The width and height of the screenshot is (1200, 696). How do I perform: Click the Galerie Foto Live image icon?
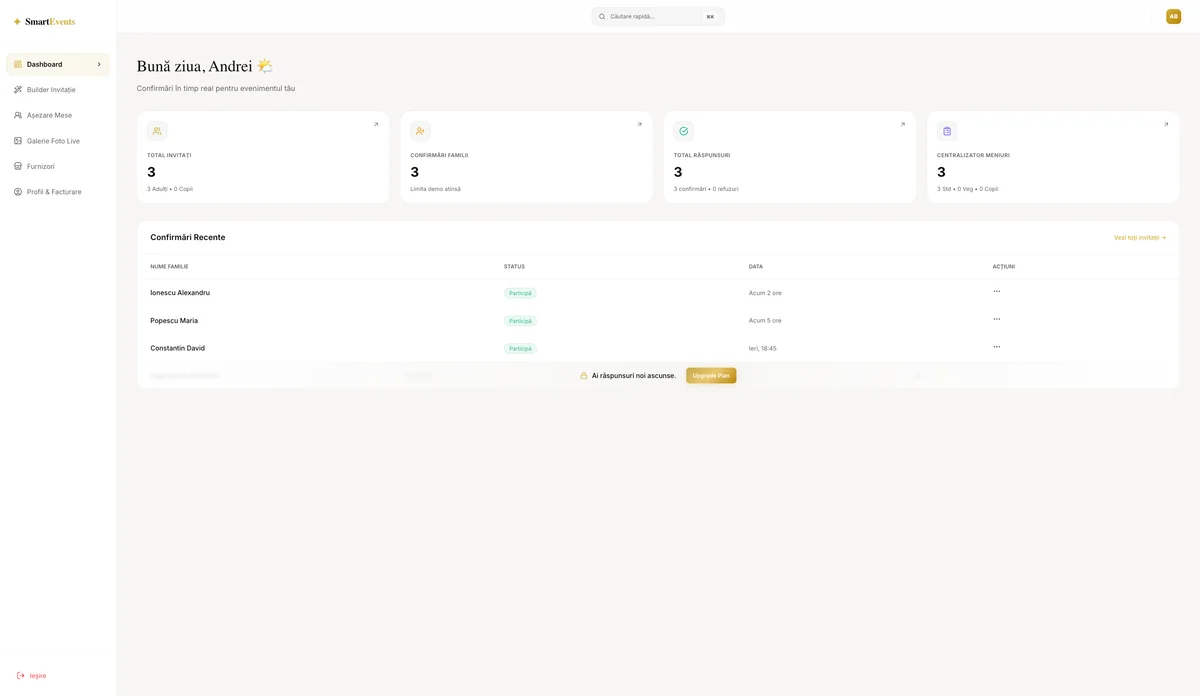tap(18, 141)
